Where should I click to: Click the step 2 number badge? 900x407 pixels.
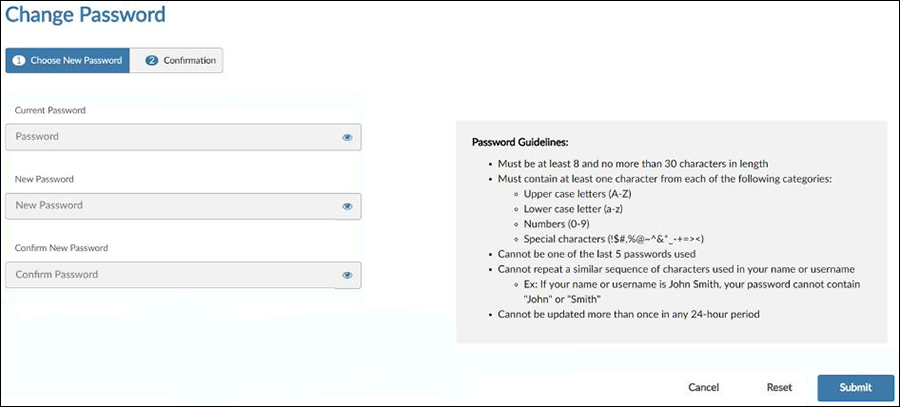(x=152, y=60)
